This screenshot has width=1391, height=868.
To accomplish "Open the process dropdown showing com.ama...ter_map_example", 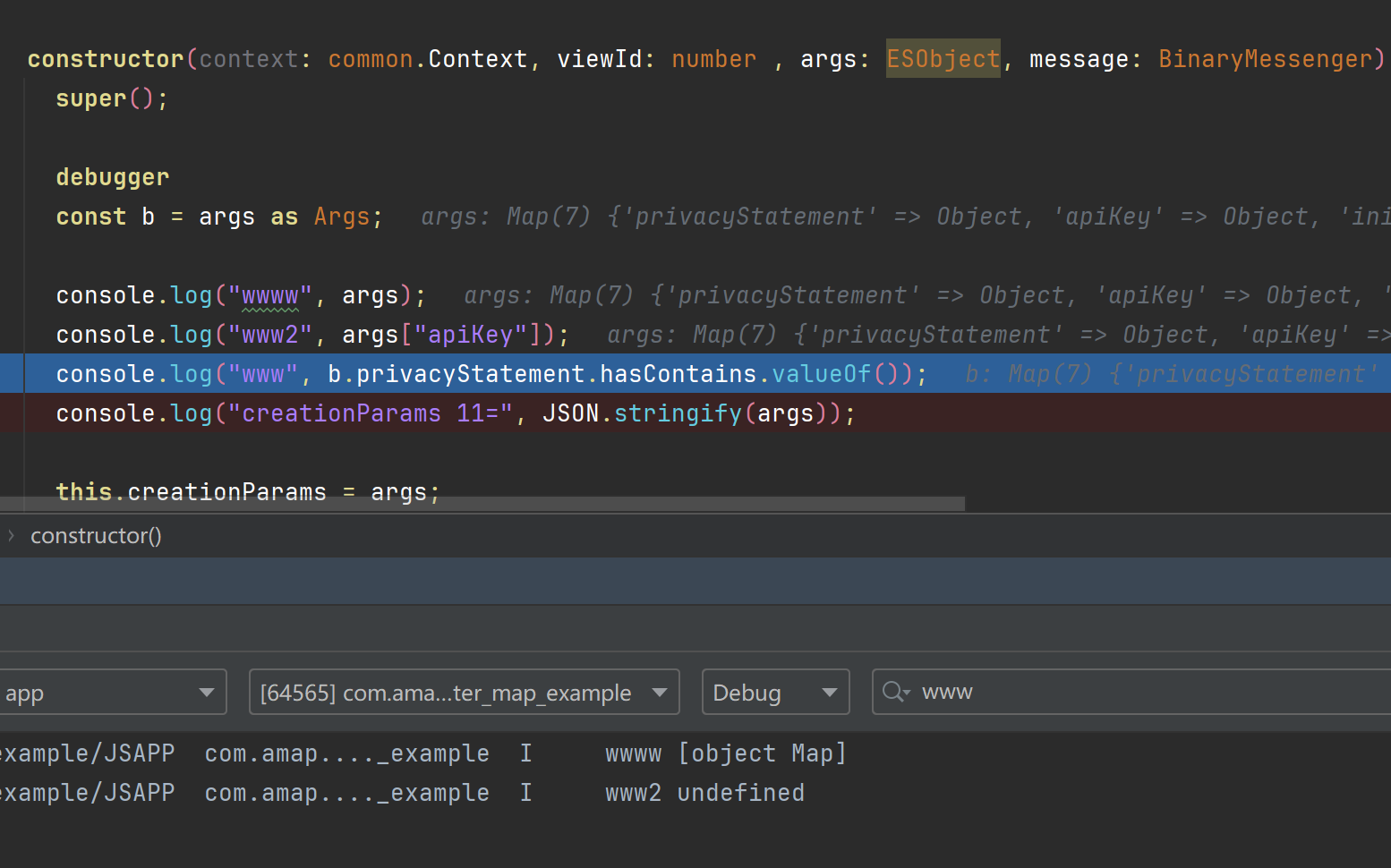I will click(x=464, y=692).
